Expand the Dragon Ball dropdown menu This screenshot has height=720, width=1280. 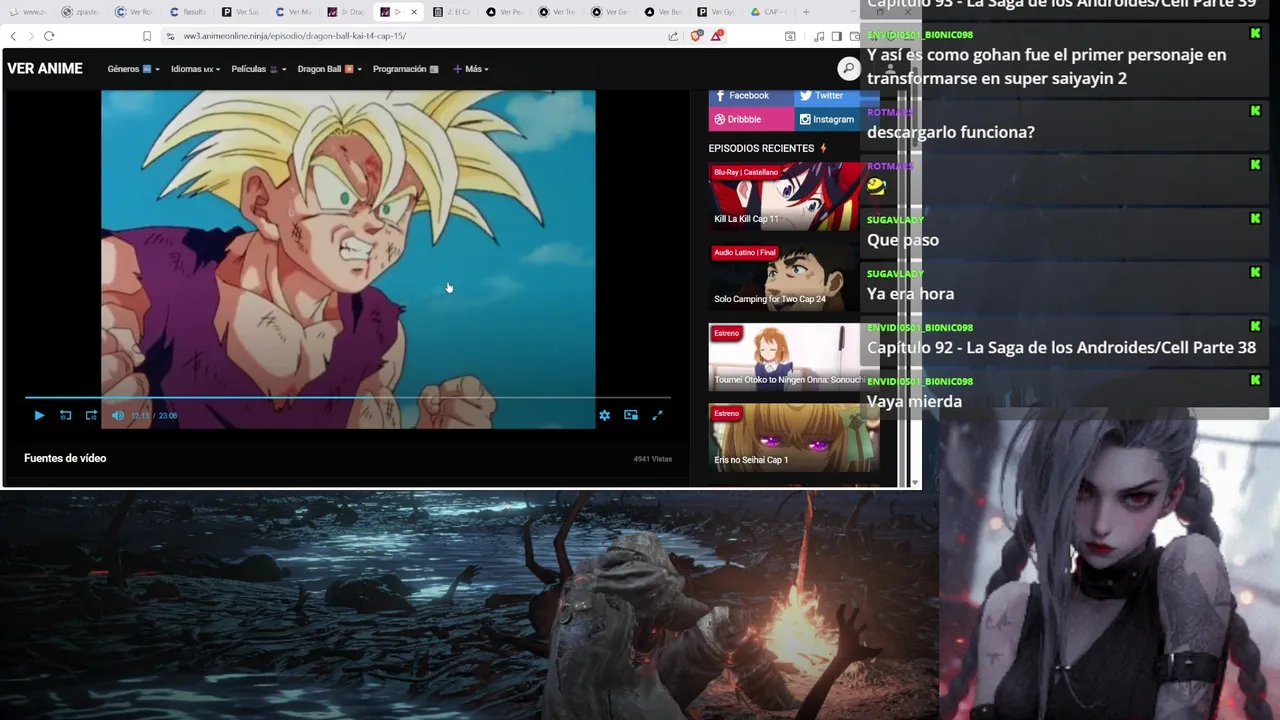coord(330,69)
